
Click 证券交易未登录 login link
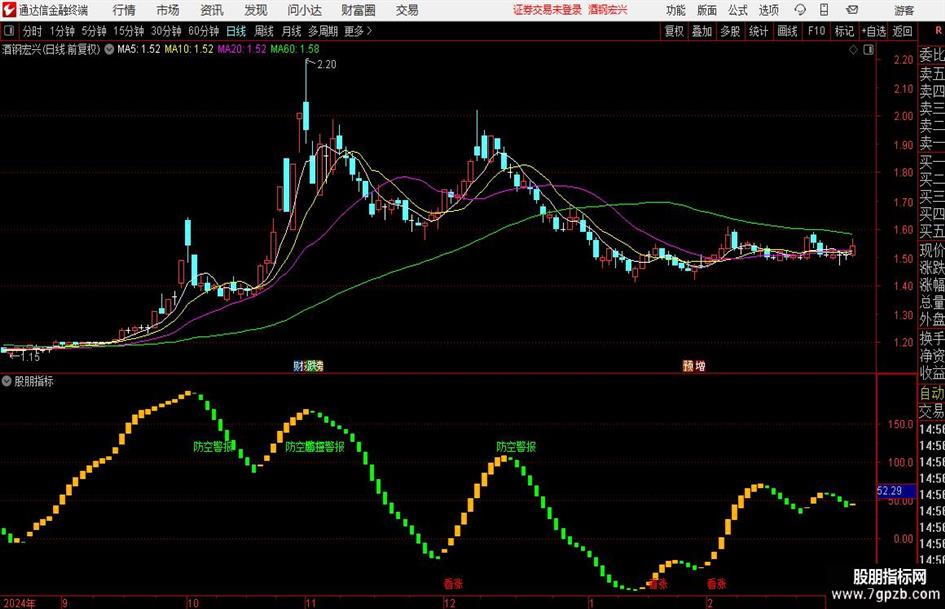[x=547, y=10]
